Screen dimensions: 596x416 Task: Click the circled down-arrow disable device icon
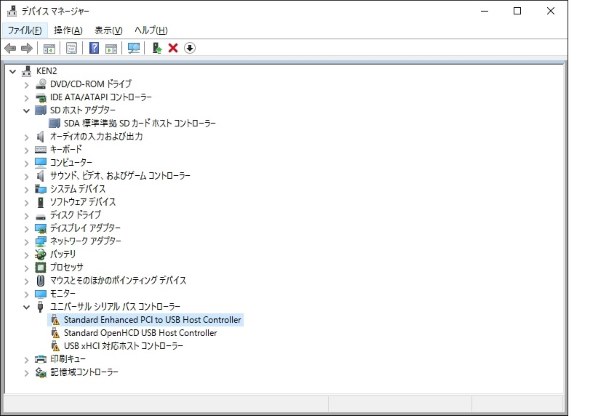tap(190, 48)
